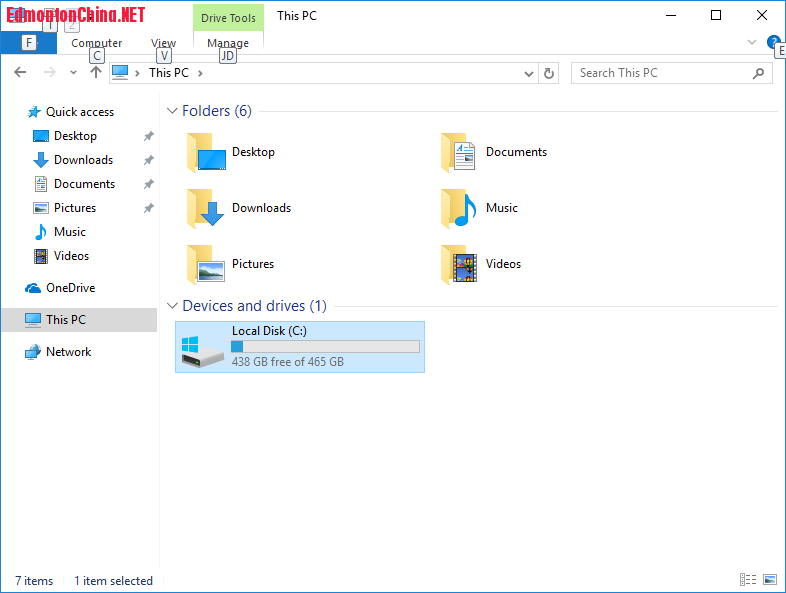Open the Desktop folder in the Folders group
The image size is (786, 593).
[230, 153]
